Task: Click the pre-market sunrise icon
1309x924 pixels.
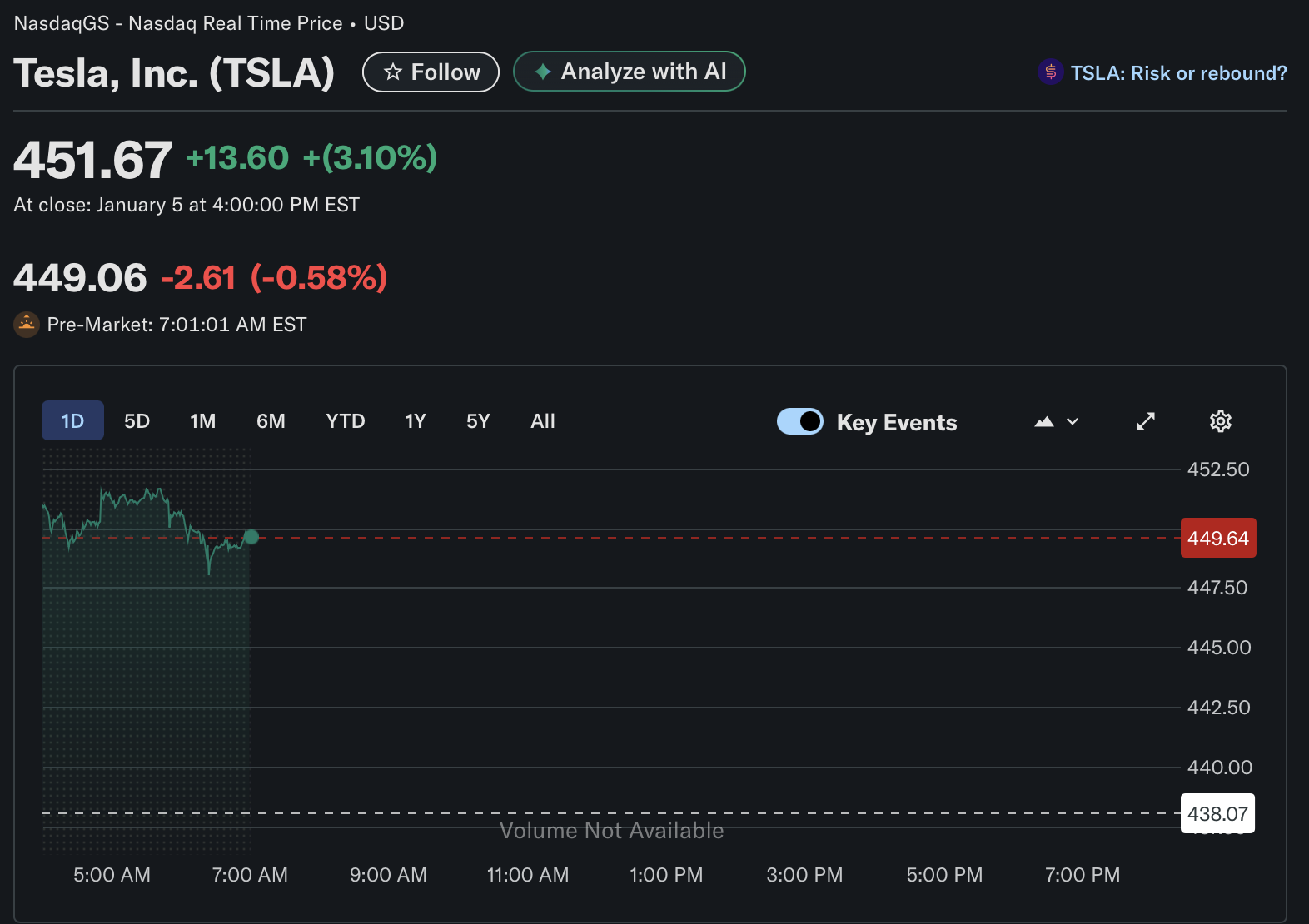Action: pyautogui.click(x=27, y=324)
